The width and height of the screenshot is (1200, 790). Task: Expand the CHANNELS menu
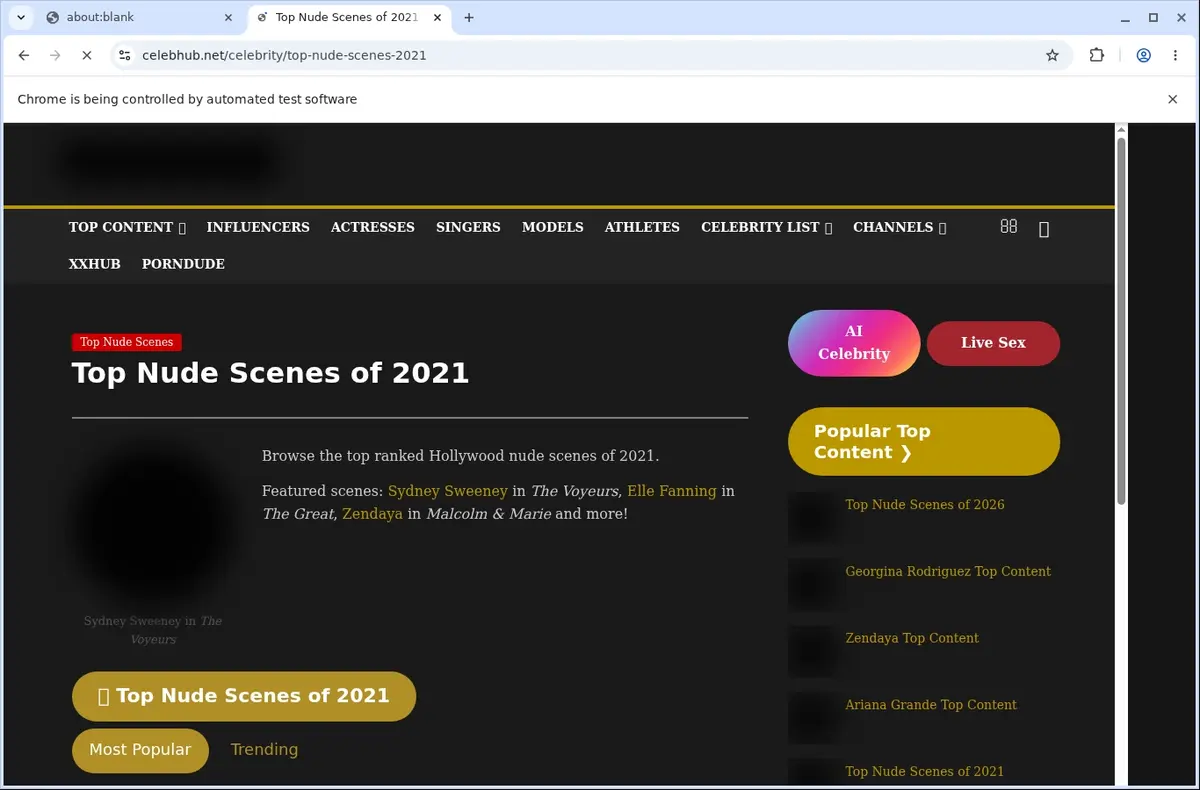point(899,227)
